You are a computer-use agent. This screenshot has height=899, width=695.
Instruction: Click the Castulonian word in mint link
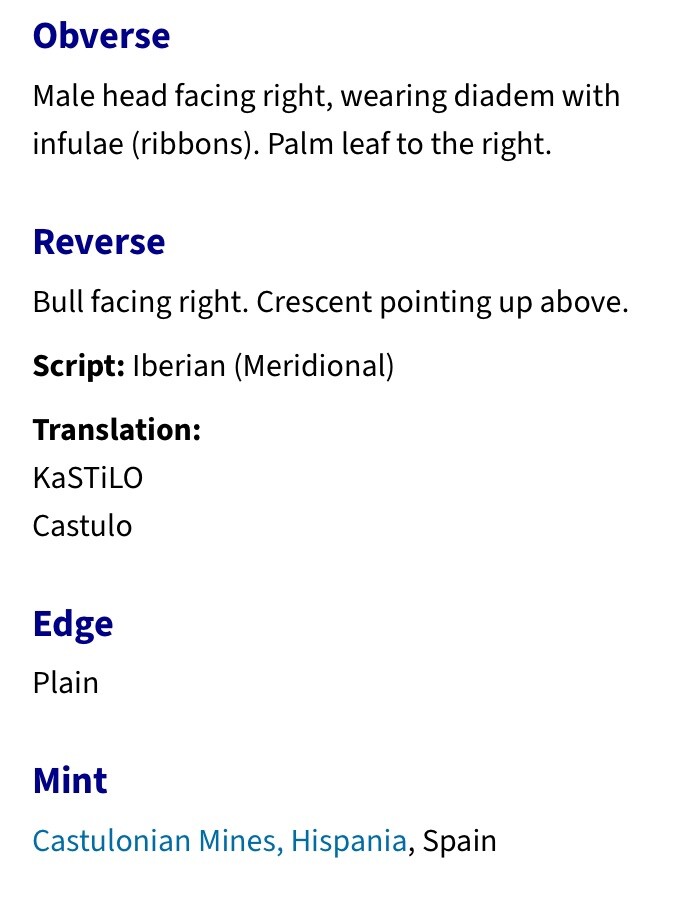click(112, 841)
